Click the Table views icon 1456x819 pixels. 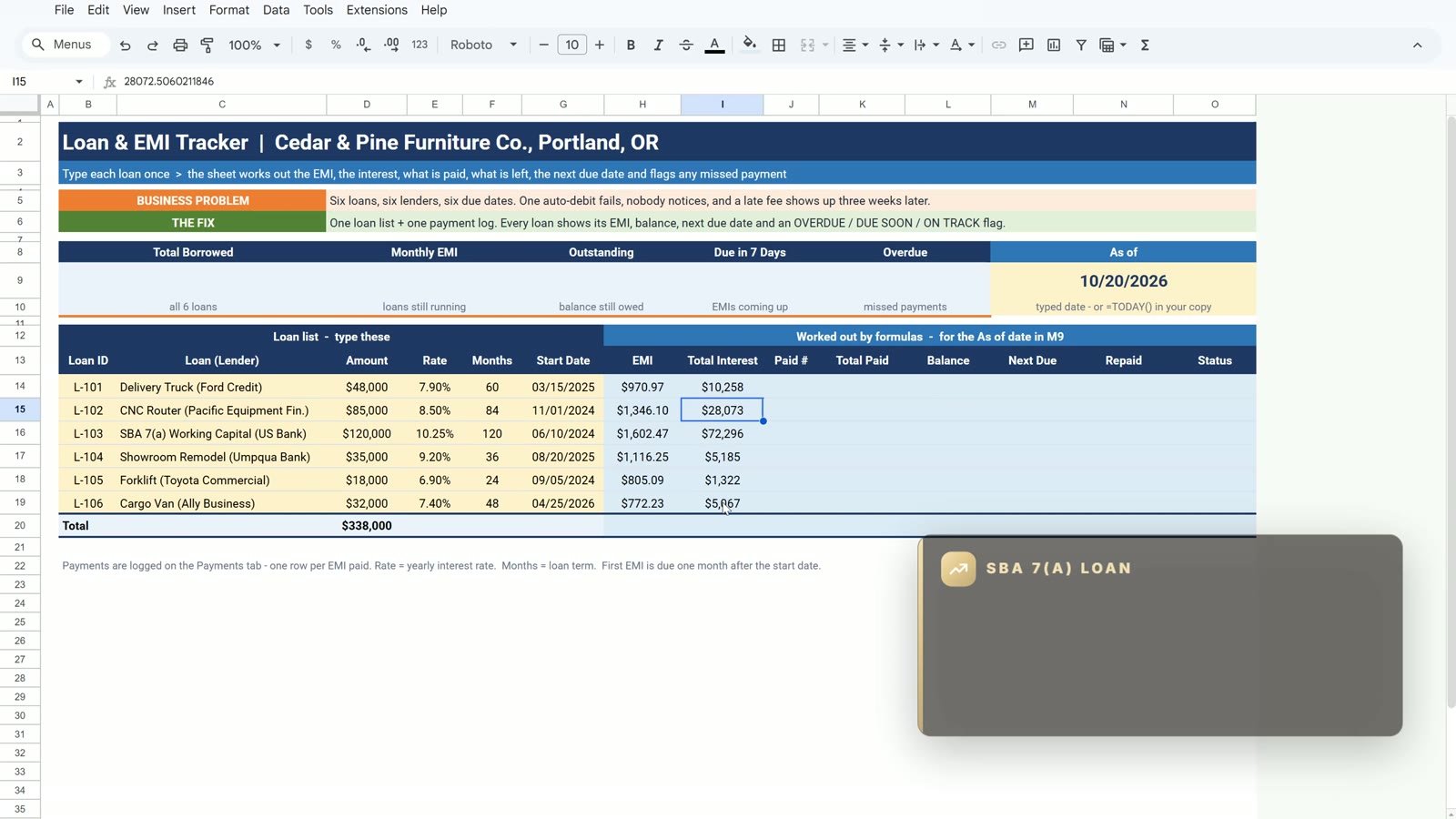coord(1107,45)
